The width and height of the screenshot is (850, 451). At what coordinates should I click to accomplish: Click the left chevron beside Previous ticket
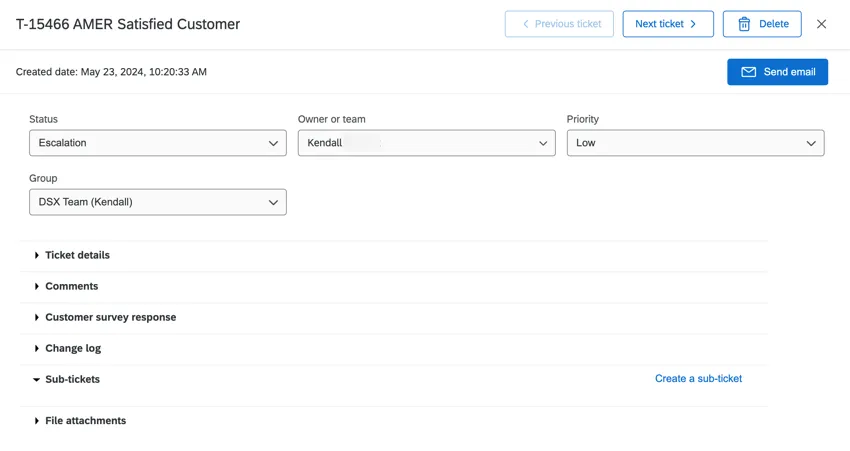(x=526, y=24)
